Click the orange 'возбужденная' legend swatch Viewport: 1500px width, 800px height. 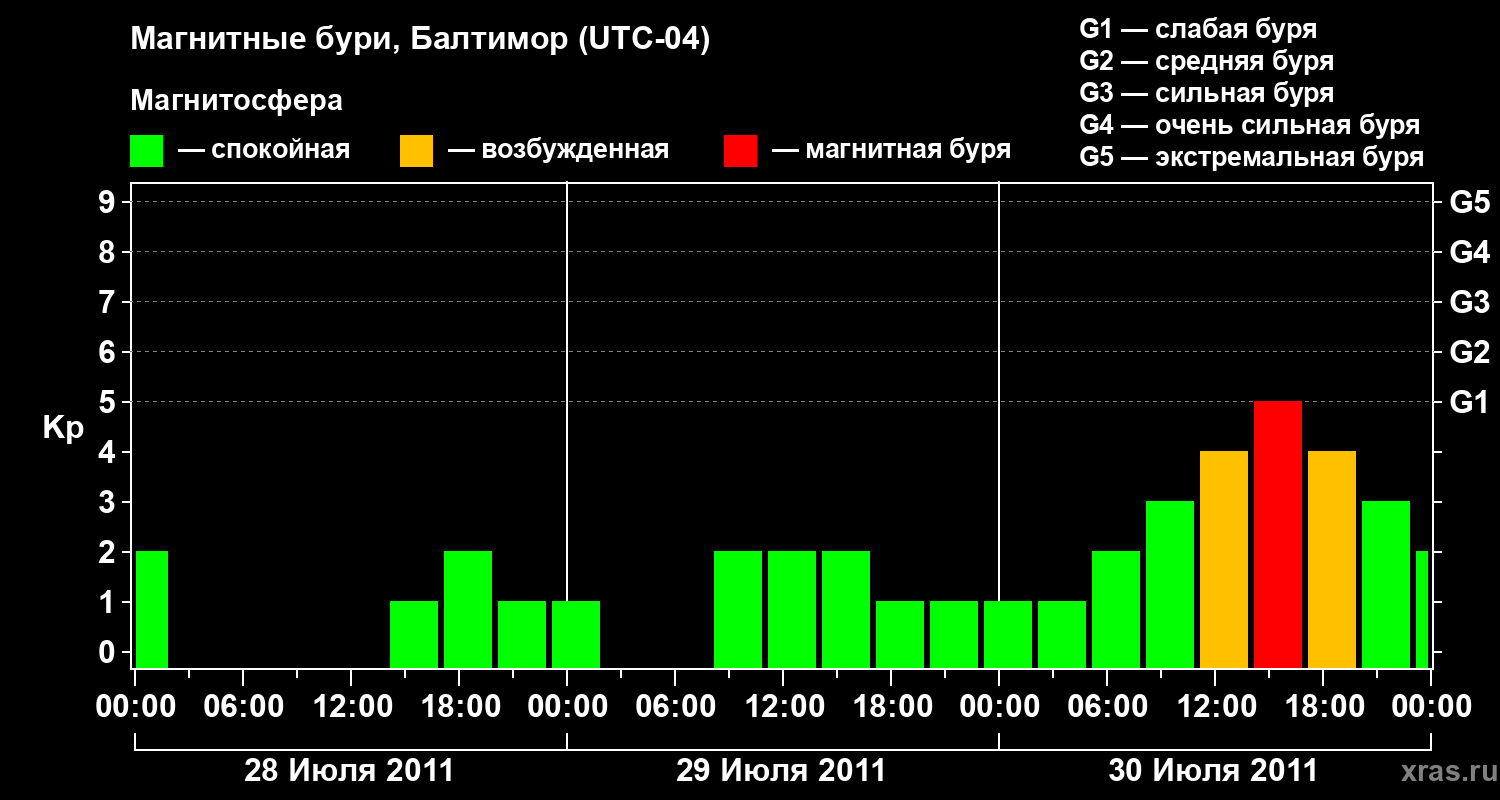417,151
